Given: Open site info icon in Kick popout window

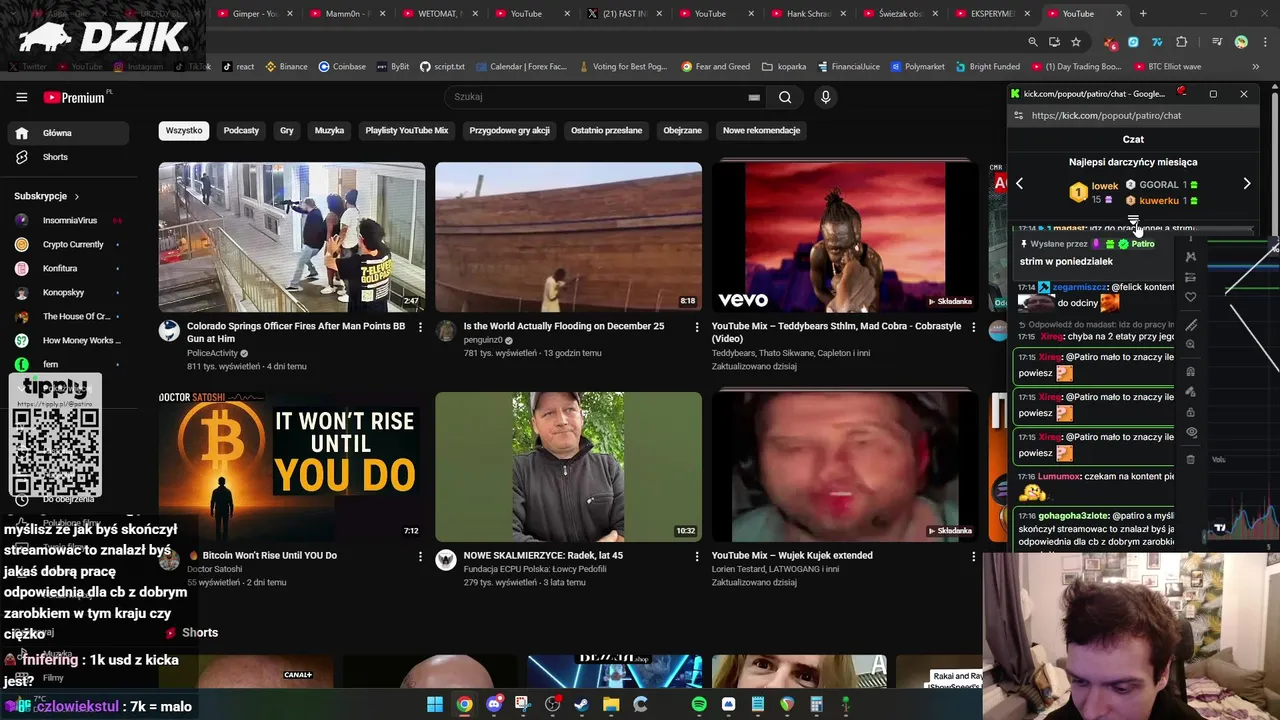Looking at the screenshot, I should click(x=1019, y=115).
